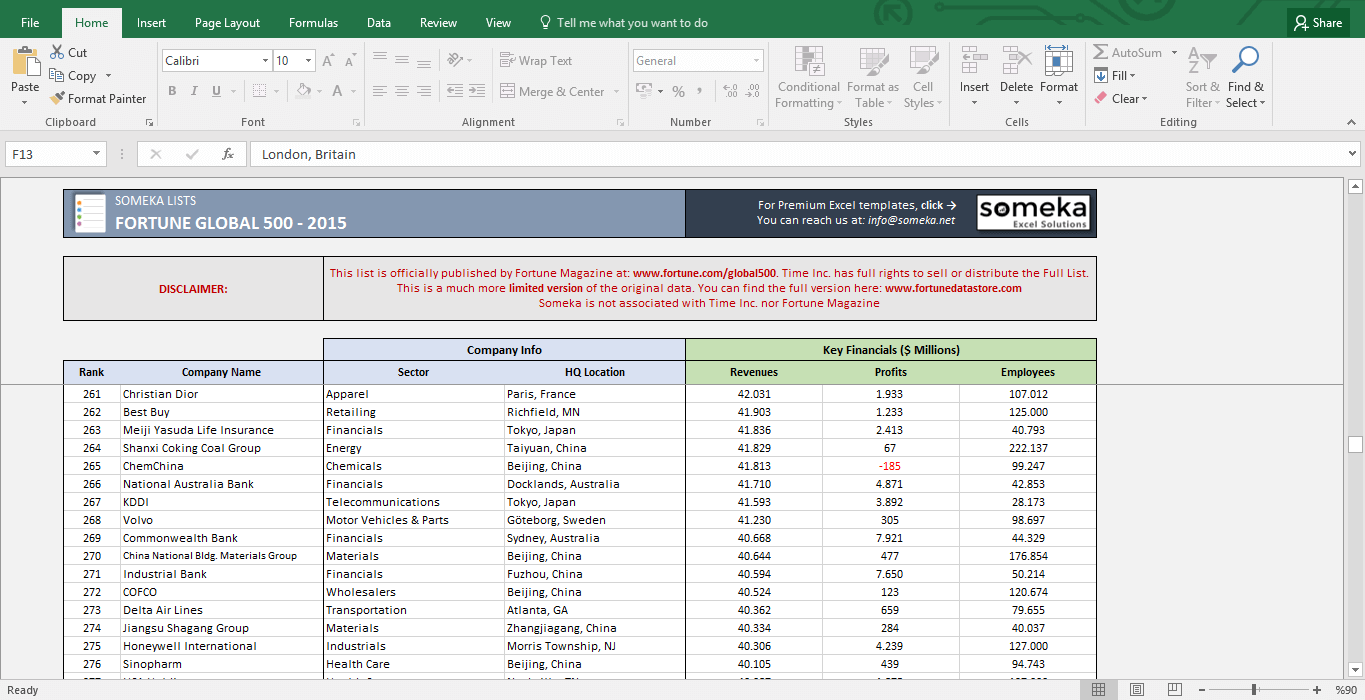Image resolution: width=1365 pixels, height=700 pixels.
Task: Toggle bold formatting
Action: [x=172, y=91]
